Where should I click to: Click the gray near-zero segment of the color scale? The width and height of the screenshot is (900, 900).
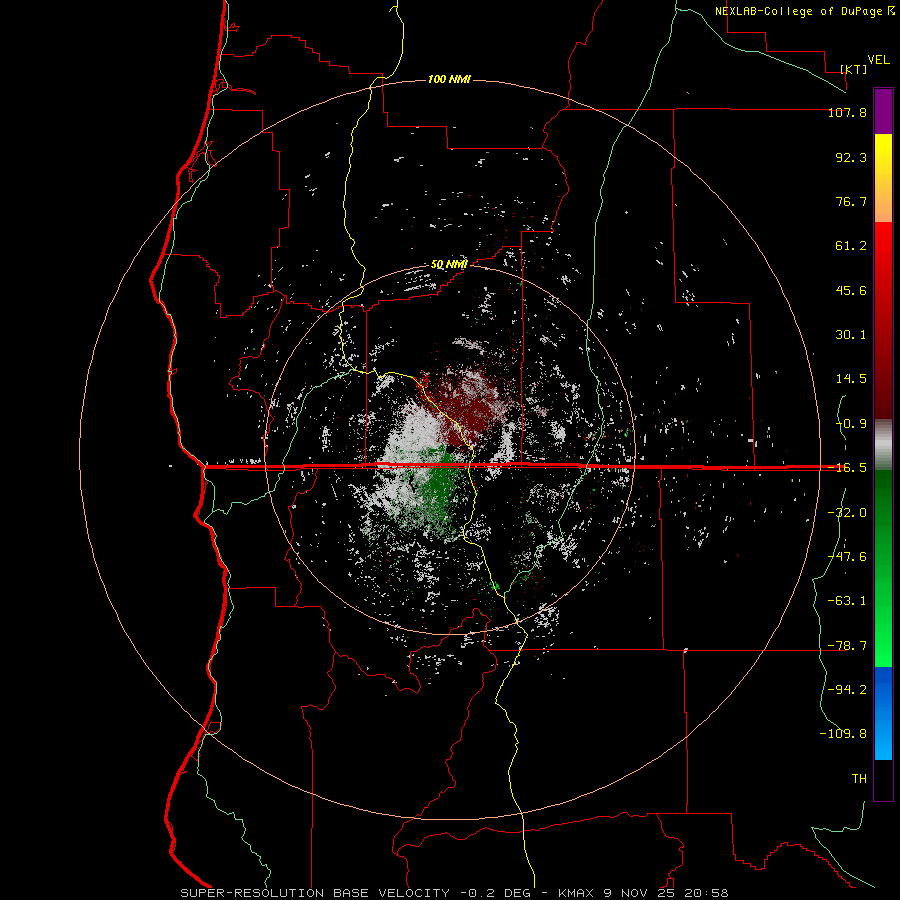click(883, 444)
